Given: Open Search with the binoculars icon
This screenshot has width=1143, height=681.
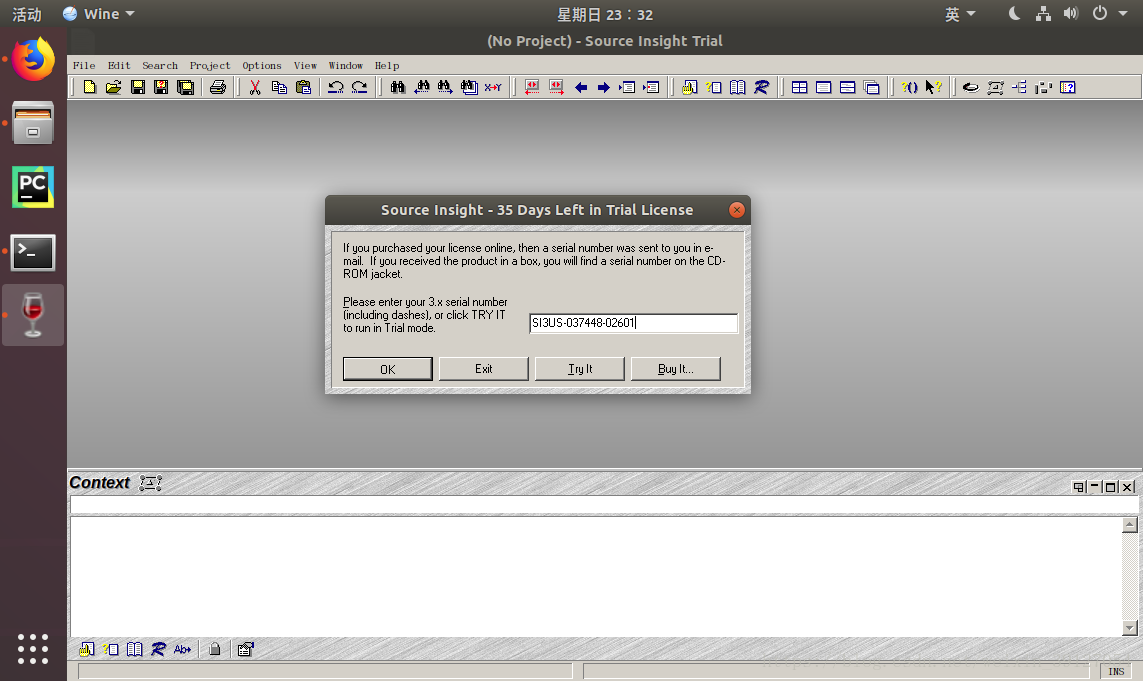Looking at the screenshot, I should pos(396,87).
